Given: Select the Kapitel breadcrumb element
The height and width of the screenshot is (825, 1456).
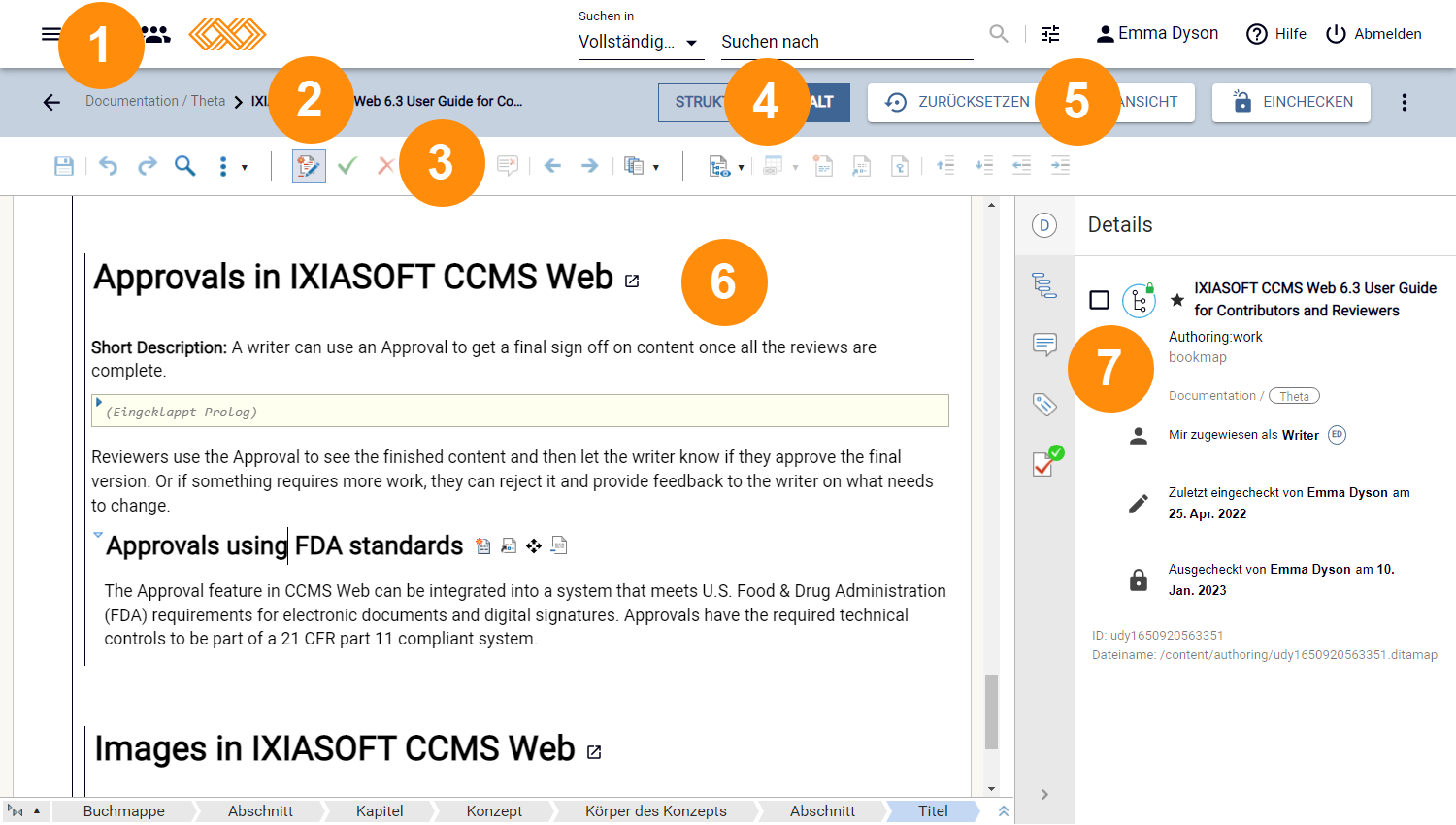Looking at the screenshot, I should [380, 811].
